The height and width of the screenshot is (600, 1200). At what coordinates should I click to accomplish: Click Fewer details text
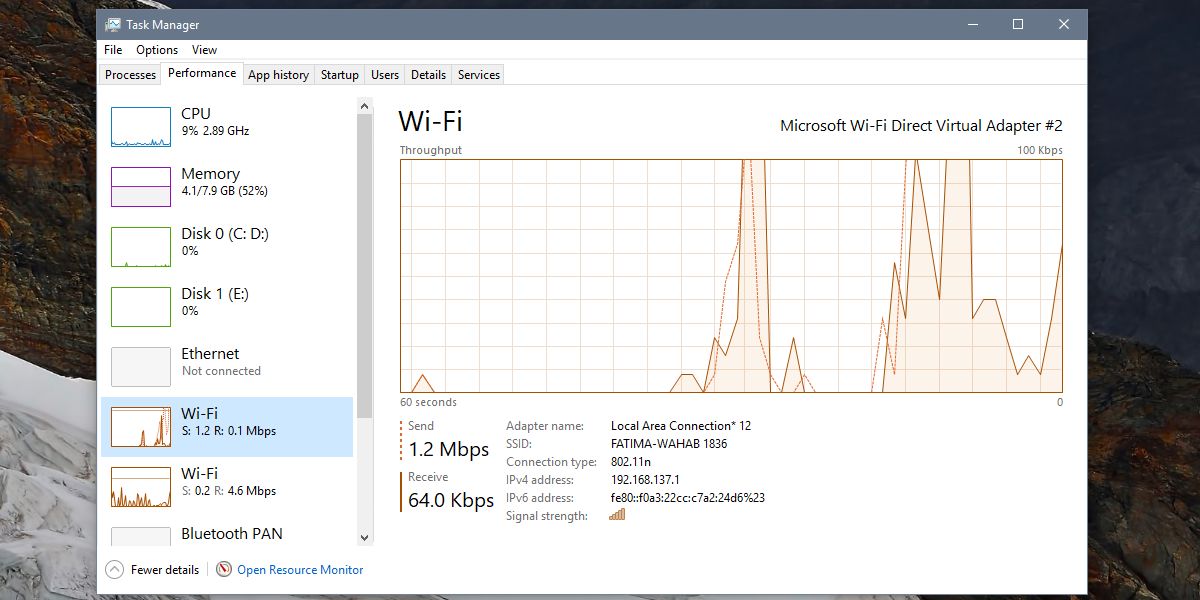click(x=165, y=570)
